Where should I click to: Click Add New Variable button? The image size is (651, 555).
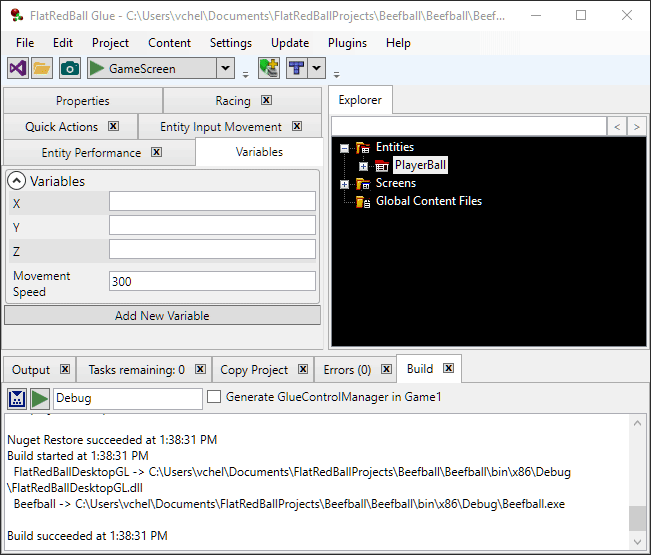point(162,315)
